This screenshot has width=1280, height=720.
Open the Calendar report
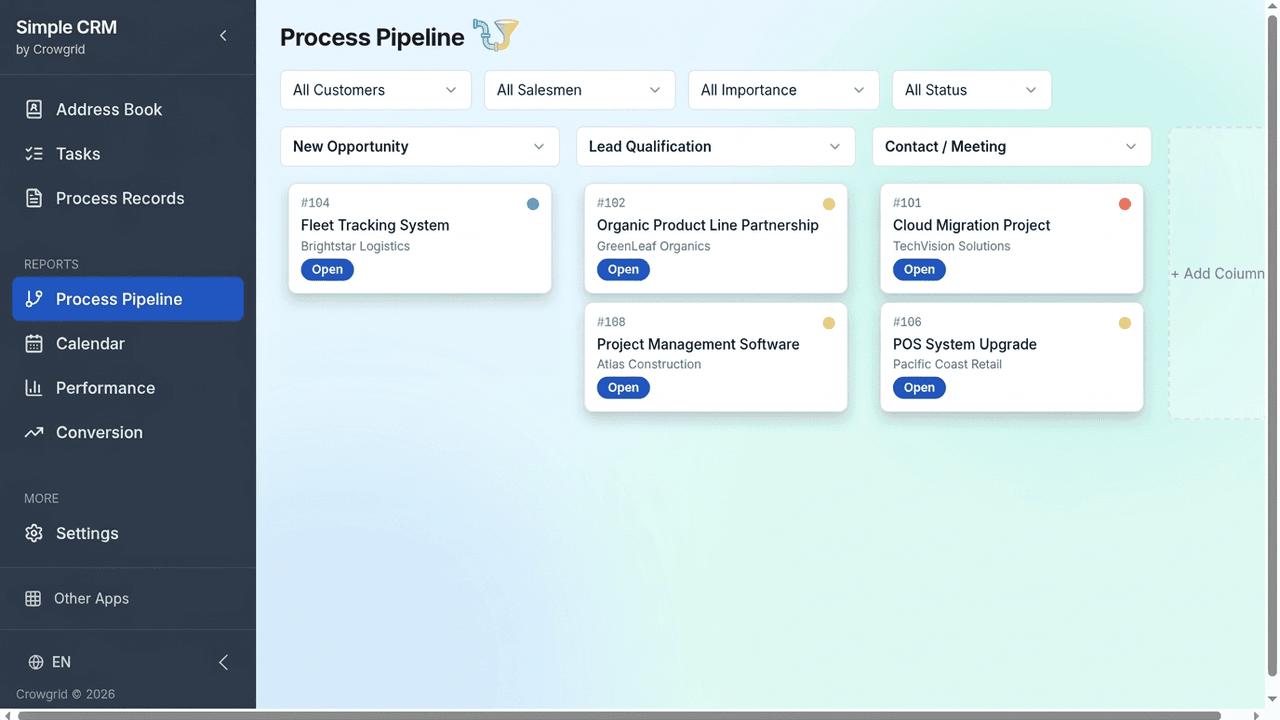pyautogui.click(x=128, y=343)
